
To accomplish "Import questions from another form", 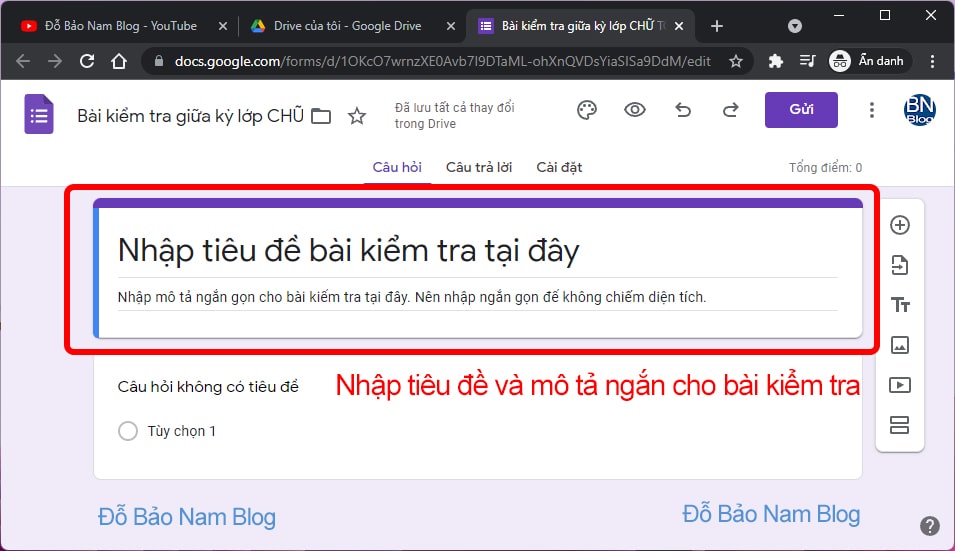I will [x=900, y=265].
